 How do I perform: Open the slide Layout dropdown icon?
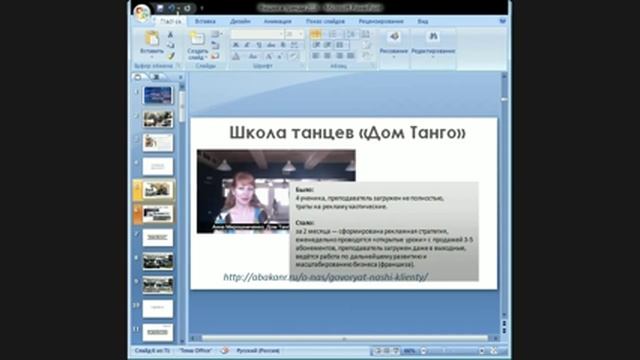(216, 35)
